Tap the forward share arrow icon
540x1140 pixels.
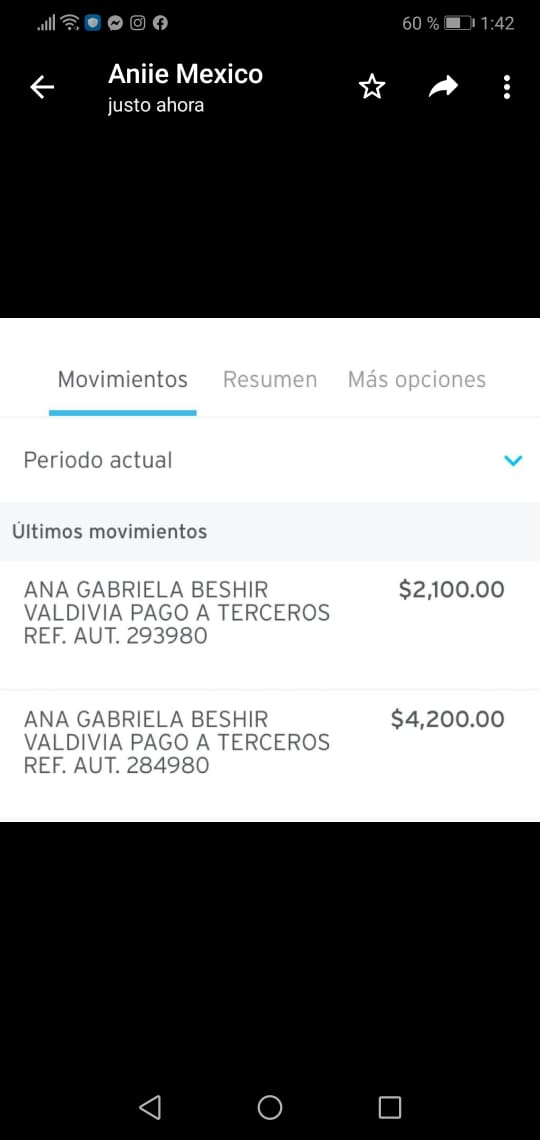pos(443,87)
